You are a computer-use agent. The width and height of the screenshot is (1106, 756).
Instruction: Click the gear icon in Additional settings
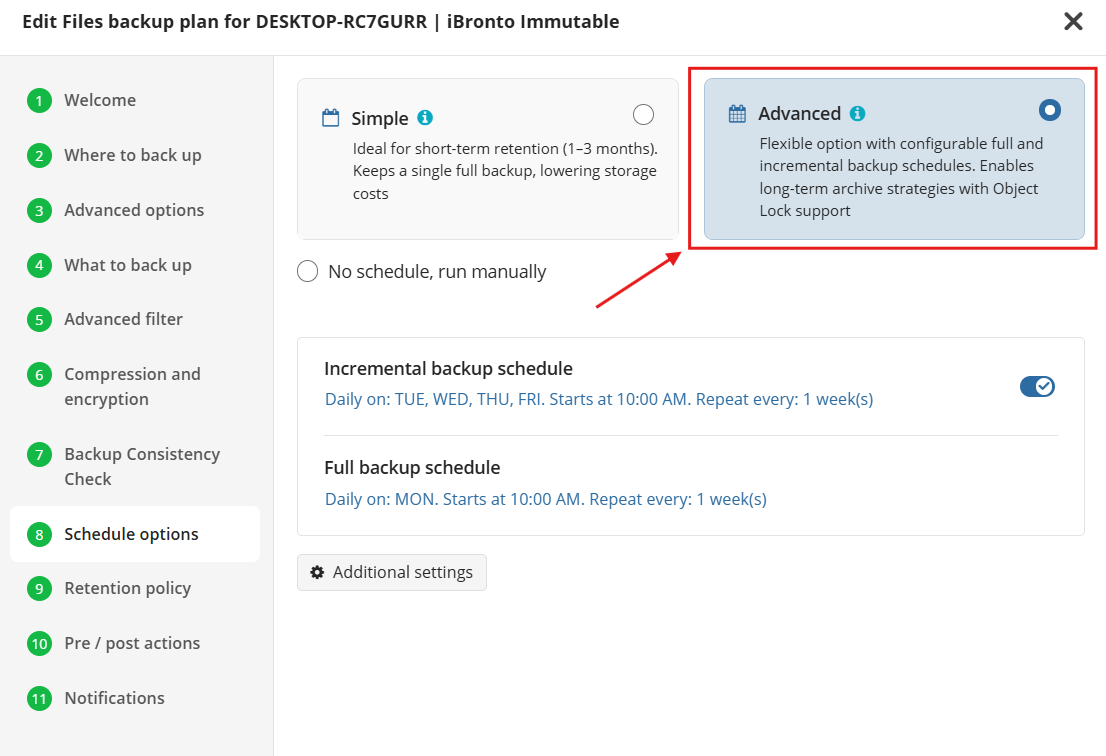(317, 572)
